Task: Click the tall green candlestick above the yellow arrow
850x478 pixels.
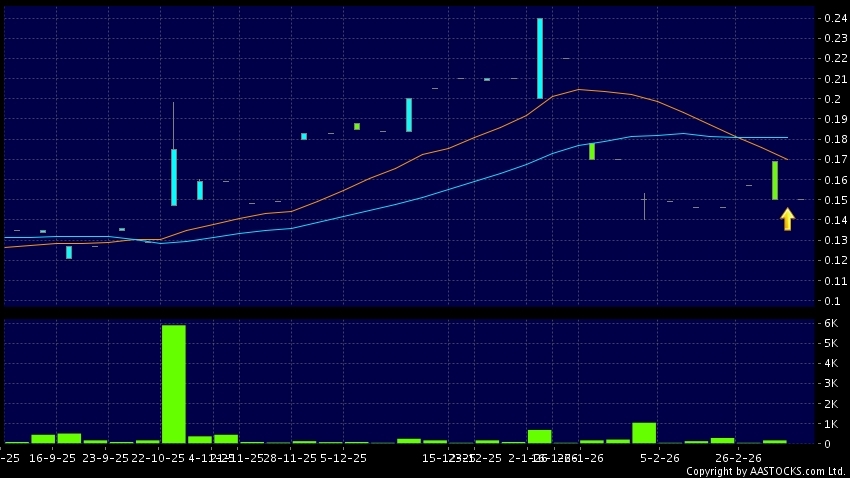Action: (775, 180)
